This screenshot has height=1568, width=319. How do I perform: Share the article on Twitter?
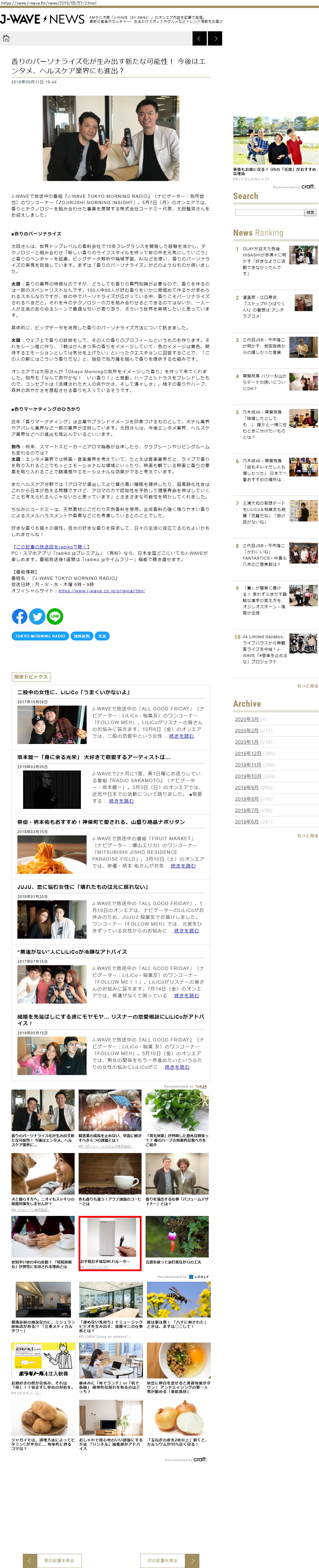point(37,616)
